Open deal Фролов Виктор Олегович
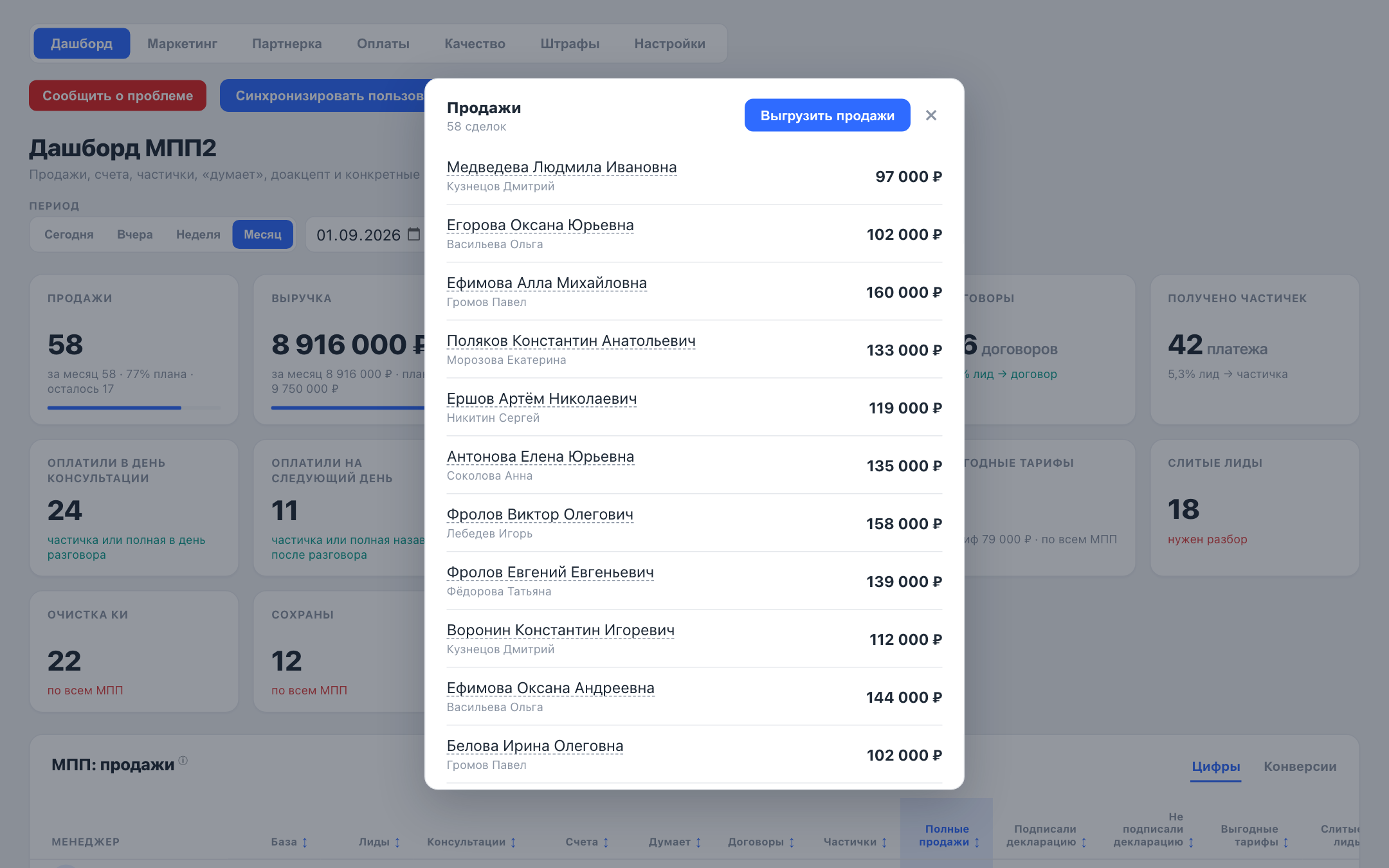The width and height of the screenshot is (1389, 868). [540, 514]
